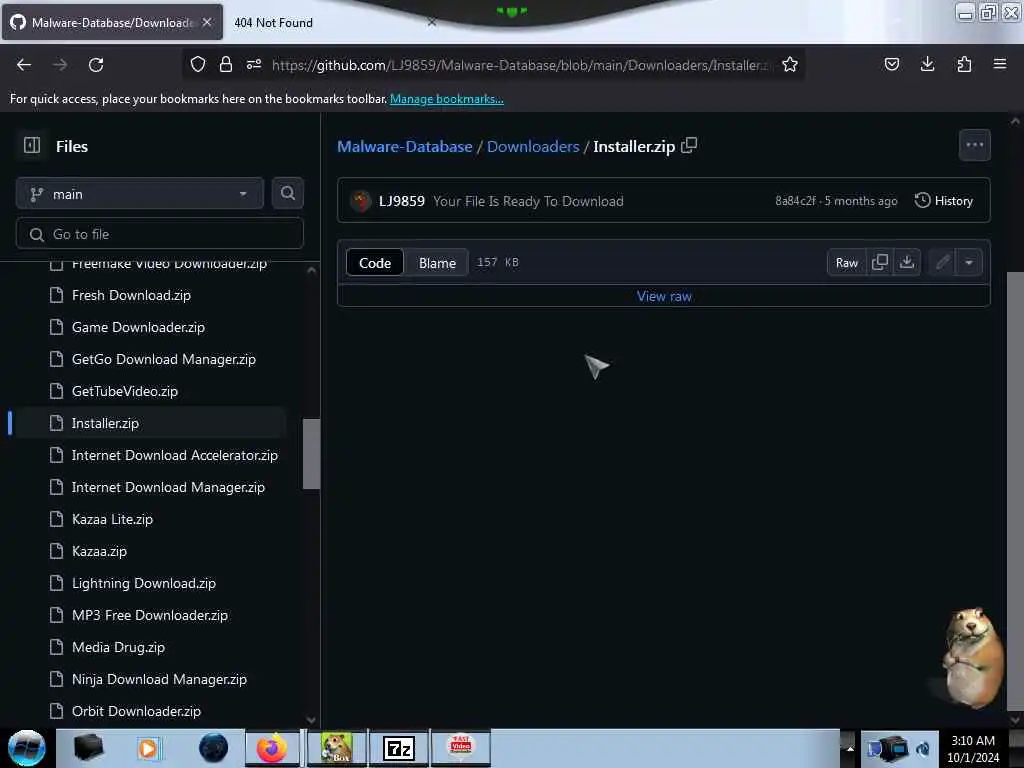Save to Pocket icon in toolbar
This screenshot has height=768, width=1024.
[x=891, y=64]
